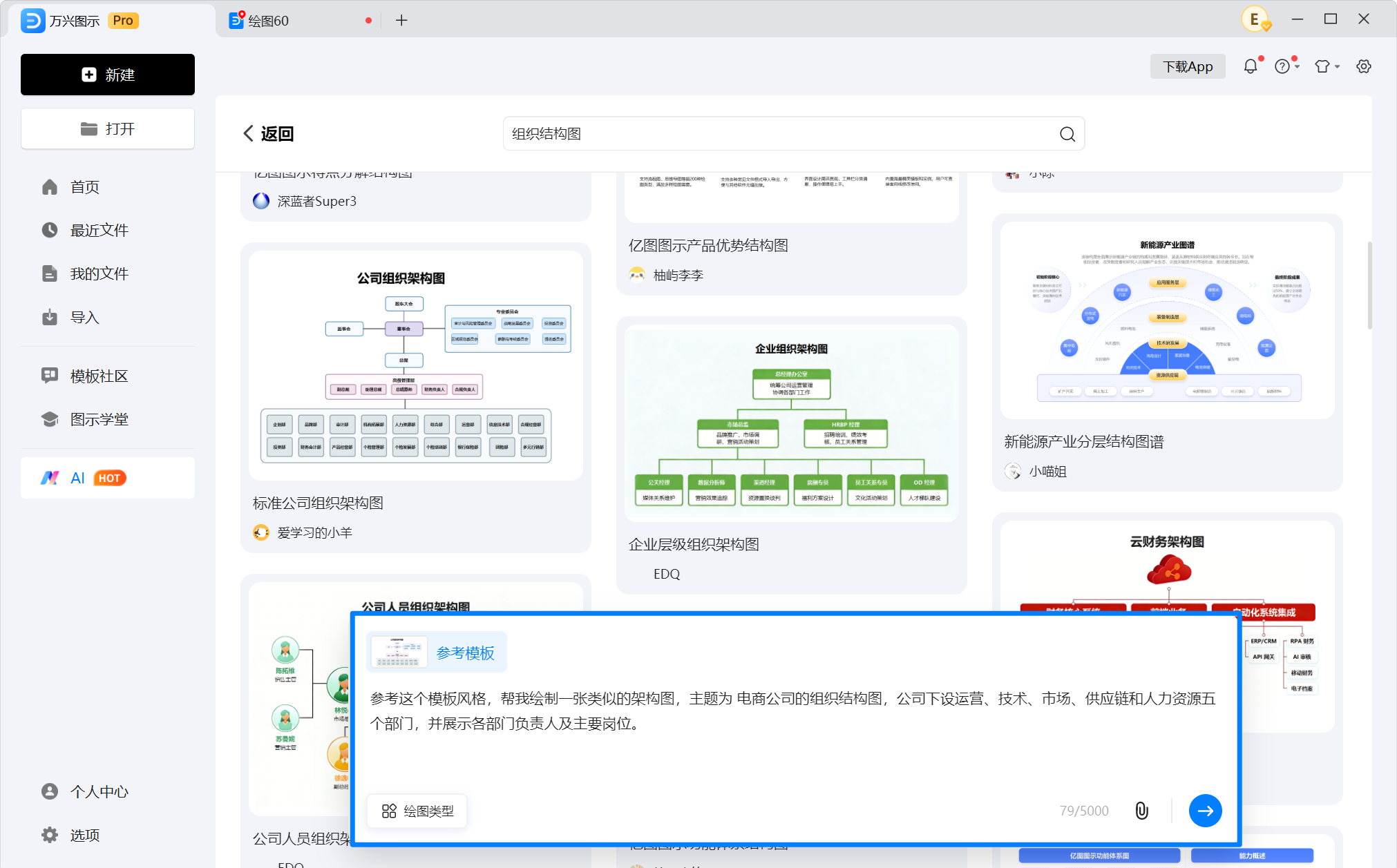Click the search magnifier icon
Image resolution: width=1397 pixels, height=868 pixels.
pos(1067,134)
